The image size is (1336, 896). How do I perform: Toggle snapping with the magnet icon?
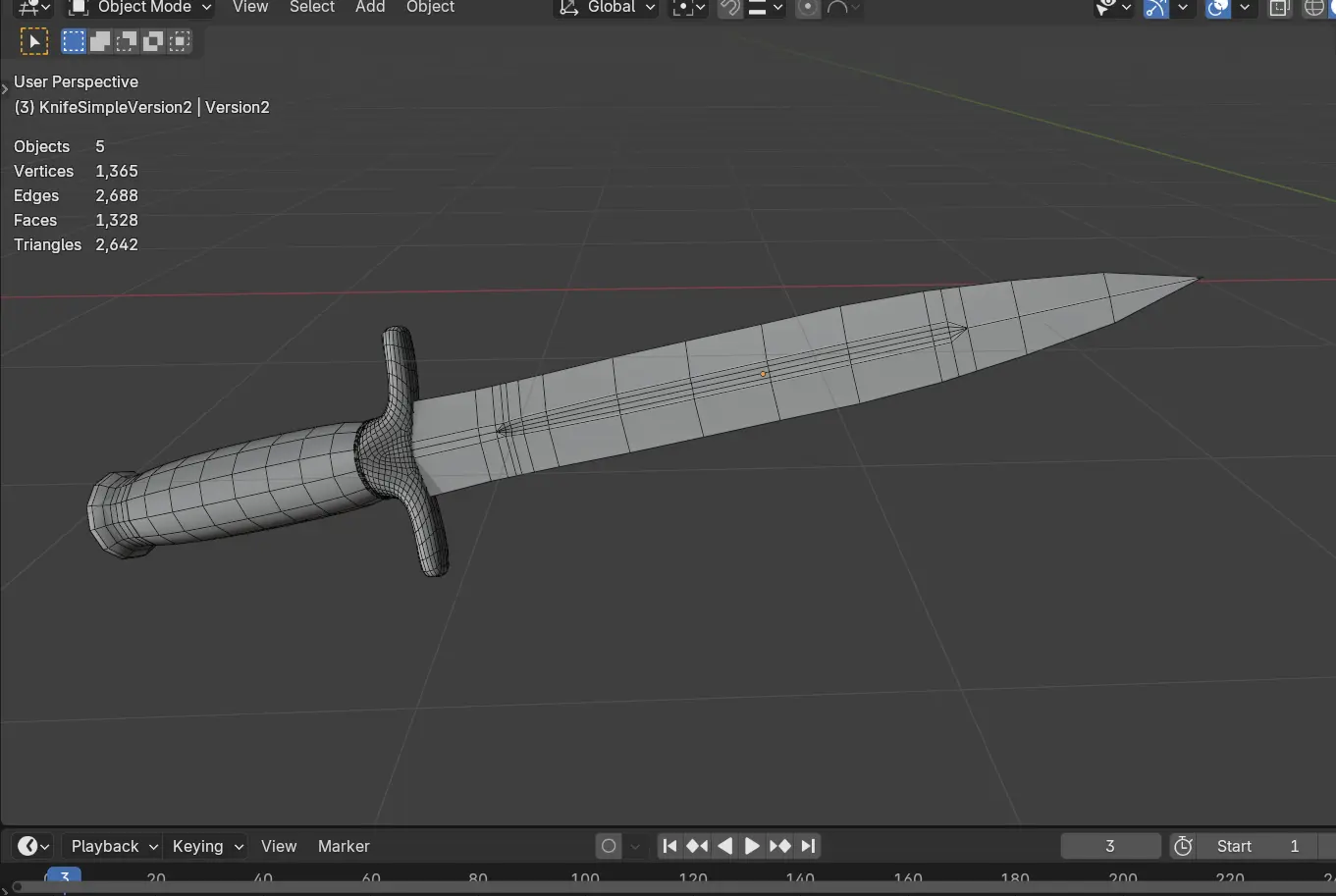point(729,8)
